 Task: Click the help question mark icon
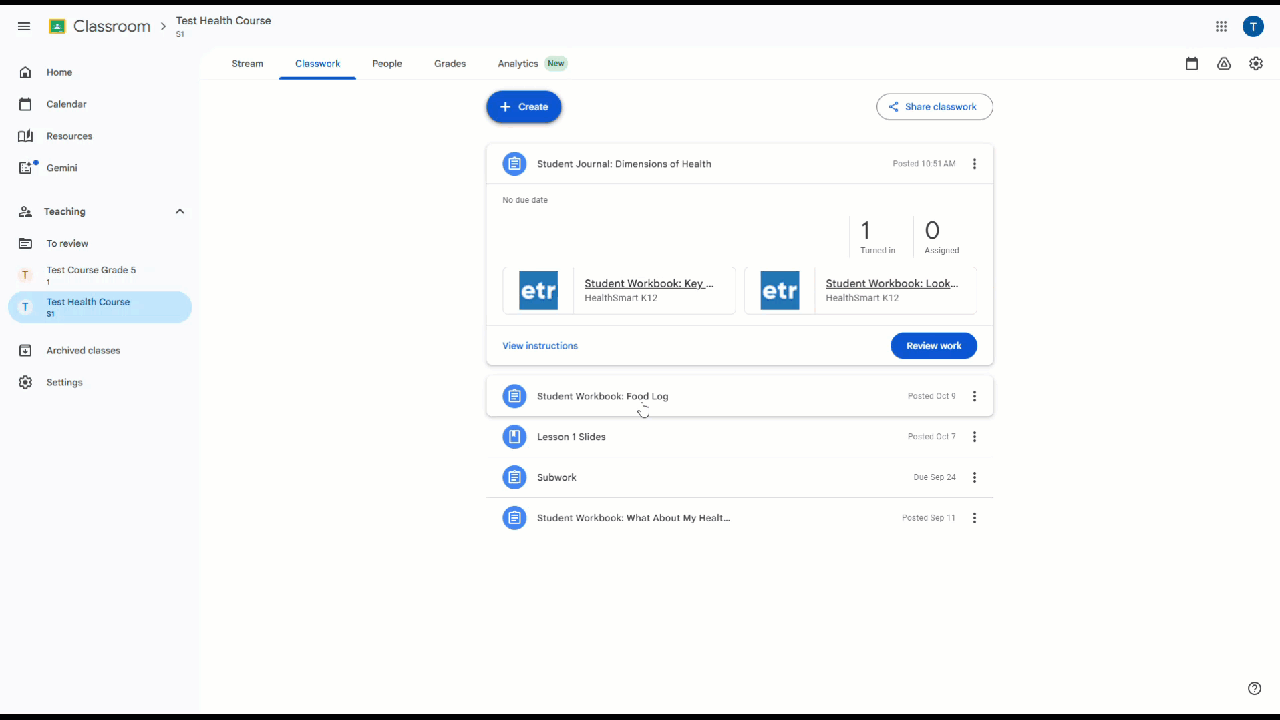[1254, 688]
